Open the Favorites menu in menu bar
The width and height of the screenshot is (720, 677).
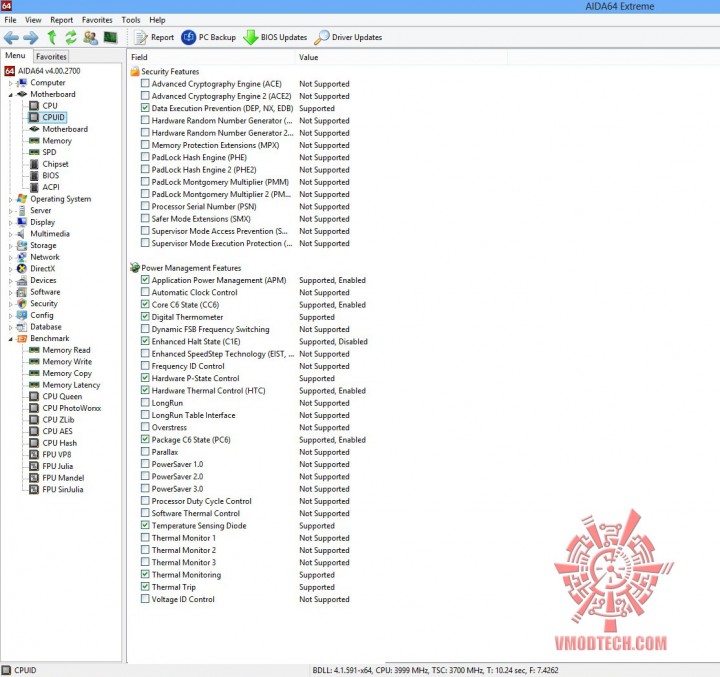click(97, 20)
